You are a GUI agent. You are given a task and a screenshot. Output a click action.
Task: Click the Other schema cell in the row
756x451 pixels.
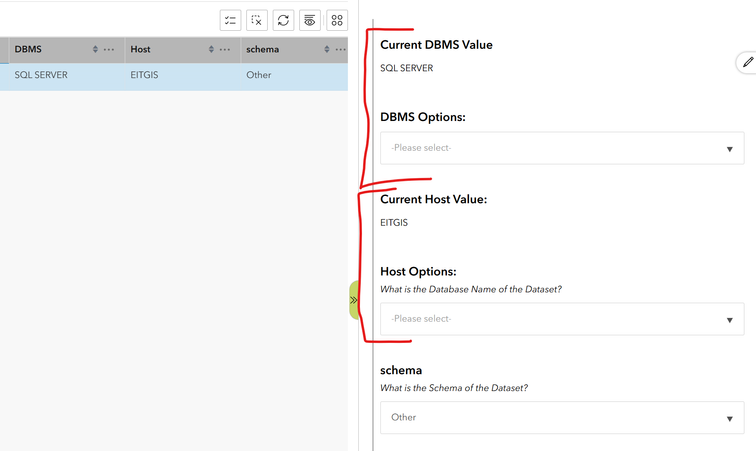(259, 75)
